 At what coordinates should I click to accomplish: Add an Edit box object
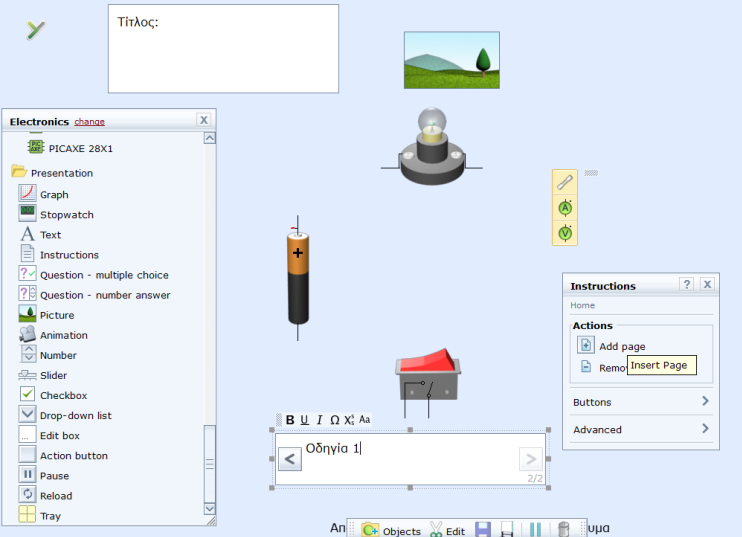coord(49,435)
